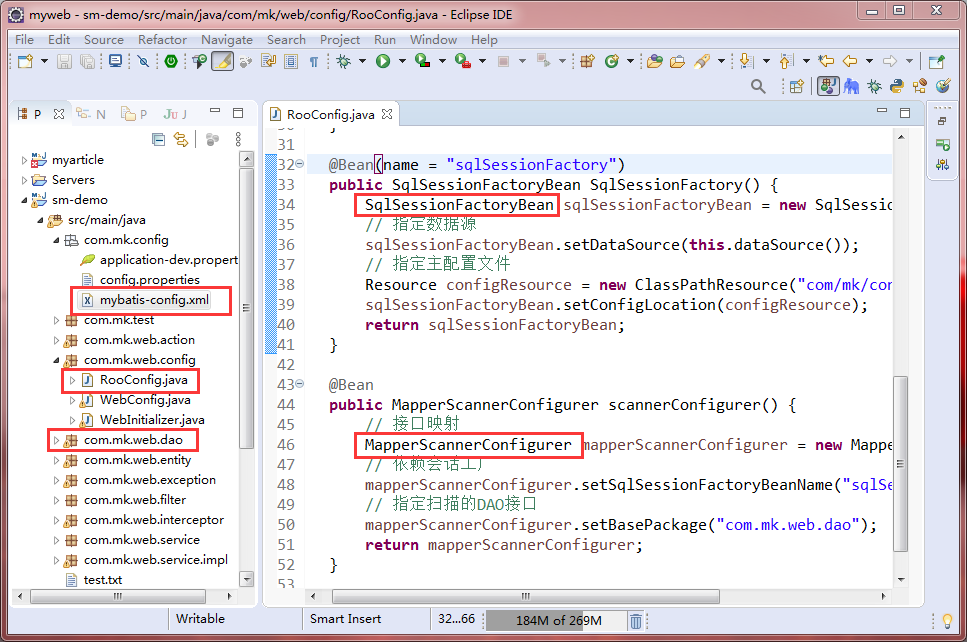This screenshot has width=967, height=642.
Task: Click the Debug bug icon in the toolbar
Action: [x=344, y=61]
